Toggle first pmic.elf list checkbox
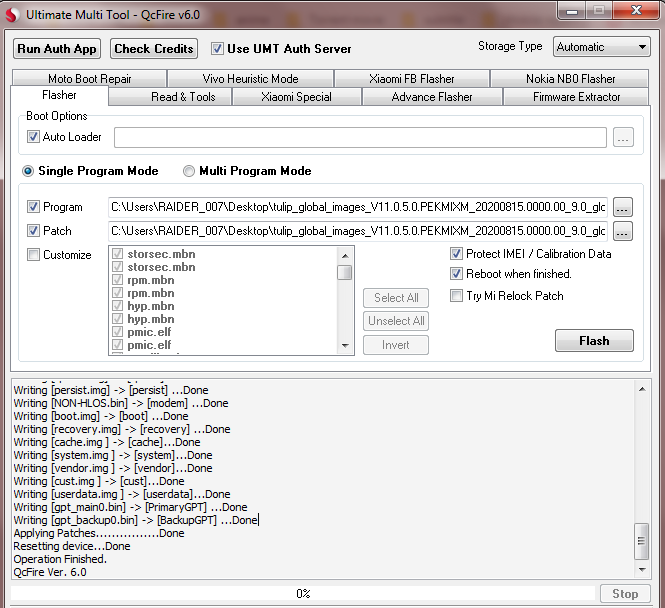This screenshot has height=608, width=665. click(x=117, y=332)
